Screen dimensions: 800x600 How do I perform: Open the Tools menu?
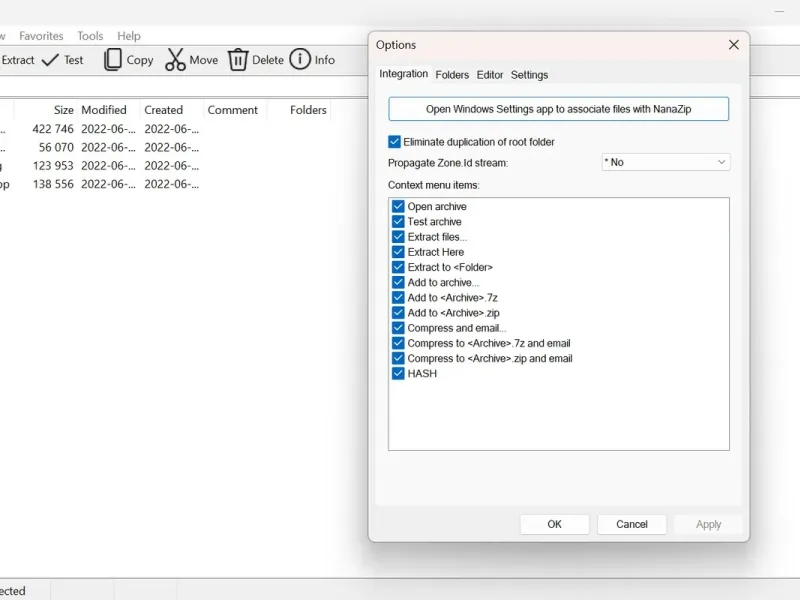click(90, 36)
